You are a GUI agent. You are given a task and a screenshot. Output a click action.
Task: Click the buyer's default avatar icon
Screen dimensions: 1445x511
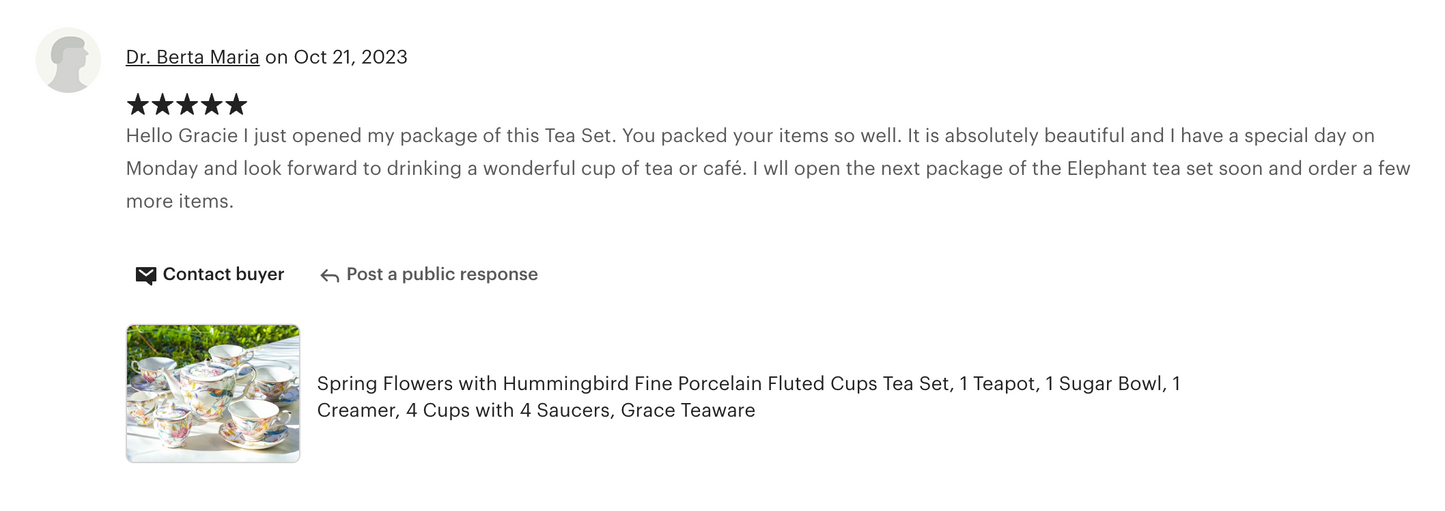68,60
